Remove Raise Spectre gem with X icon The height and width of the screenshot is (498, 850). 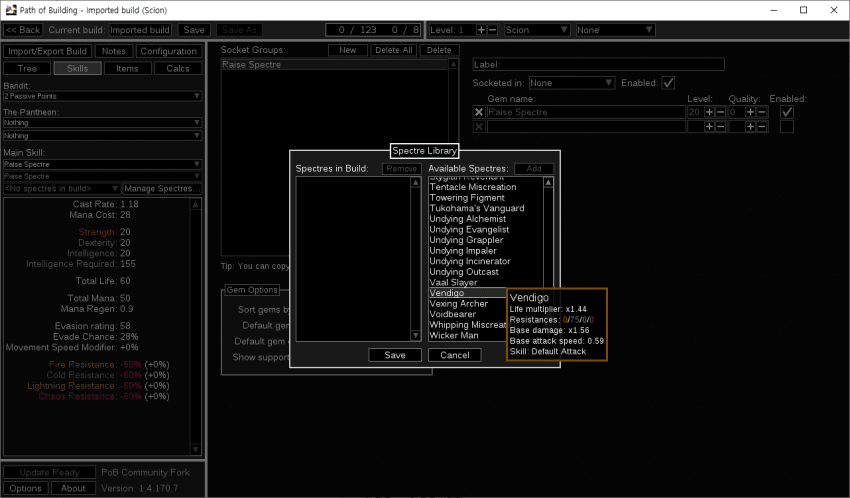pyautogui.click(x=479, y=112)
